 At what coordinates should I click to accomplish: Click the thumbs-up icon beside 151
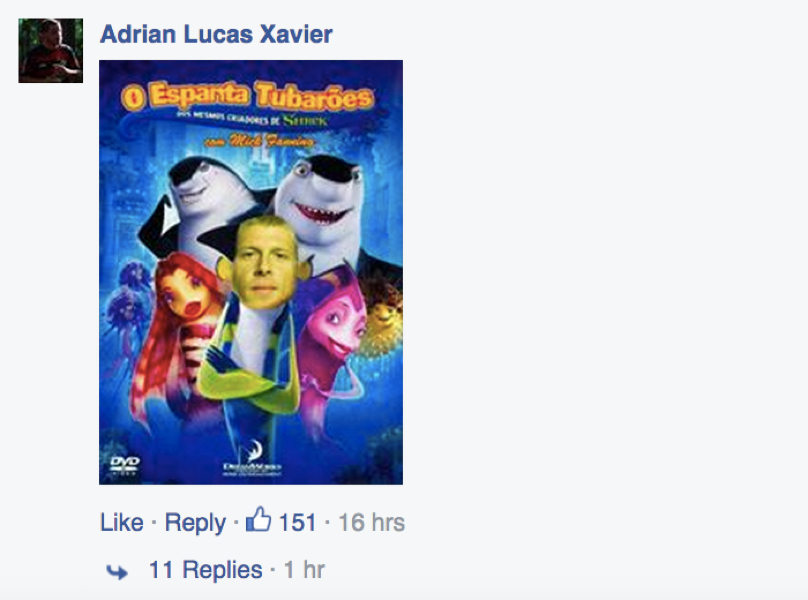[258, 519]
